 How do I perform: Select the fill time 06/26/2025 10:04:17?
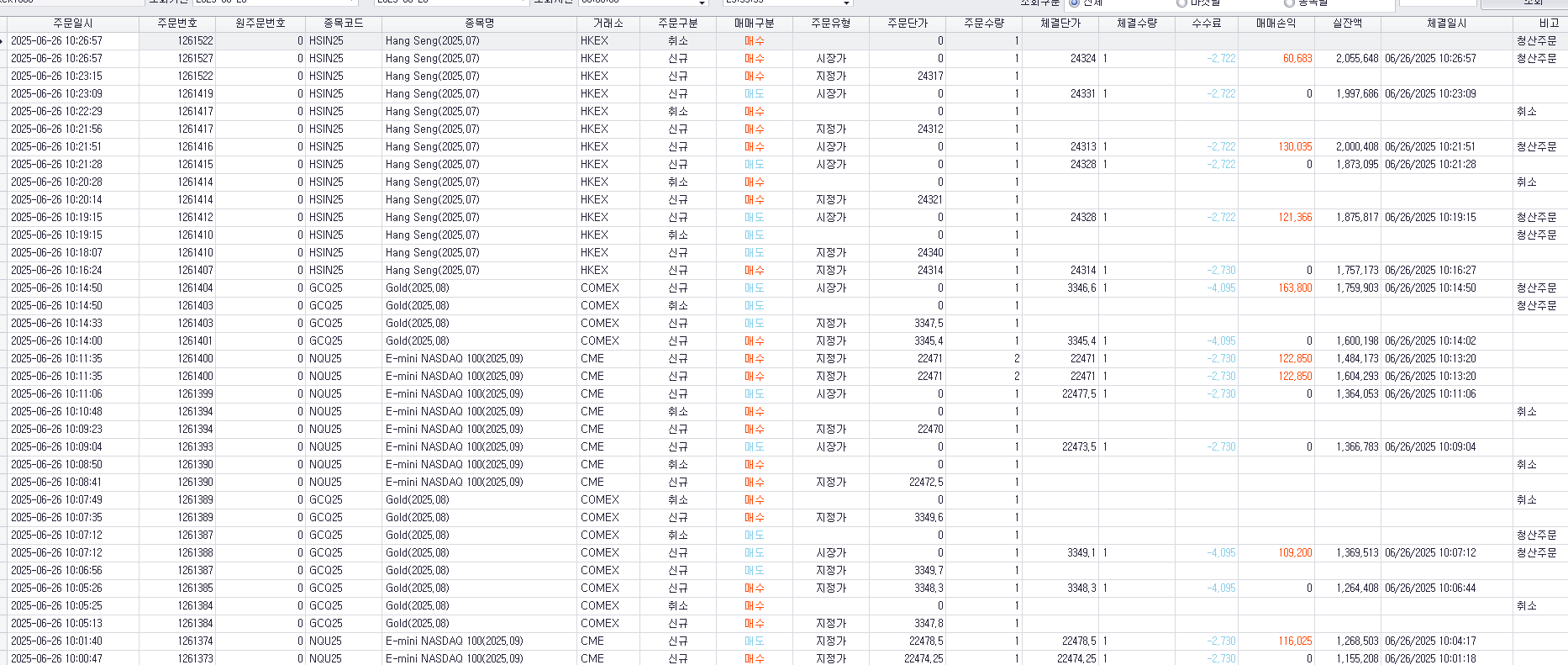click(1430, 641)
